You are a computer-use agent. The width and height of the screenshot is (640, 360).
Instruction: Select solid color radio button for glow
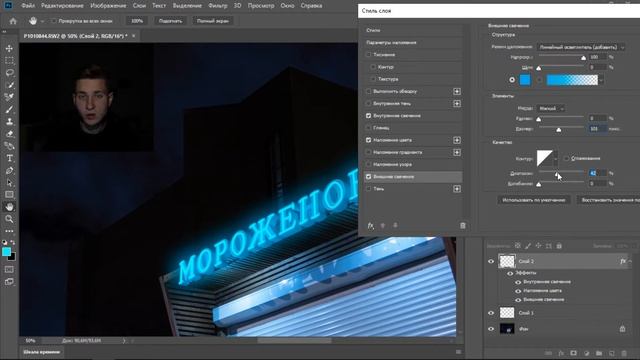point(512,80)
